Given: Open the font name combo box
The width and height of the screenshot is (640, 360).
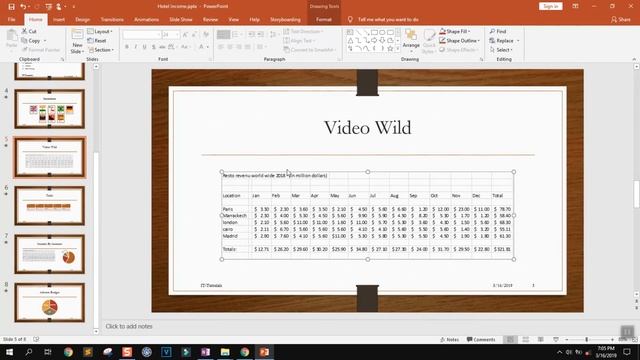Looking at the screenshot, I should pos(142,35).
